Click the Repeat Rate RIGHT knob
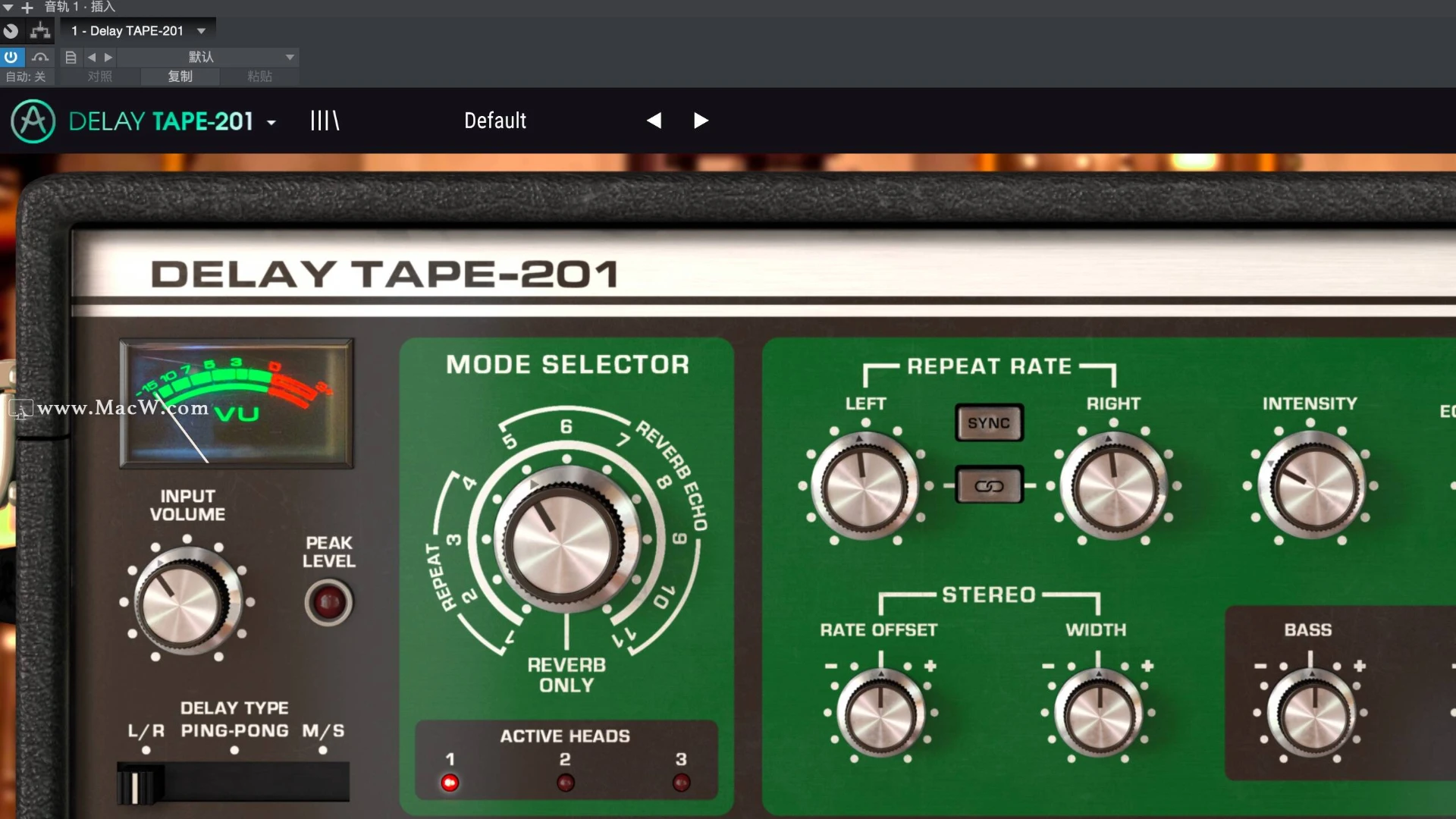The image size is (1456, 819). (1113, 486)
